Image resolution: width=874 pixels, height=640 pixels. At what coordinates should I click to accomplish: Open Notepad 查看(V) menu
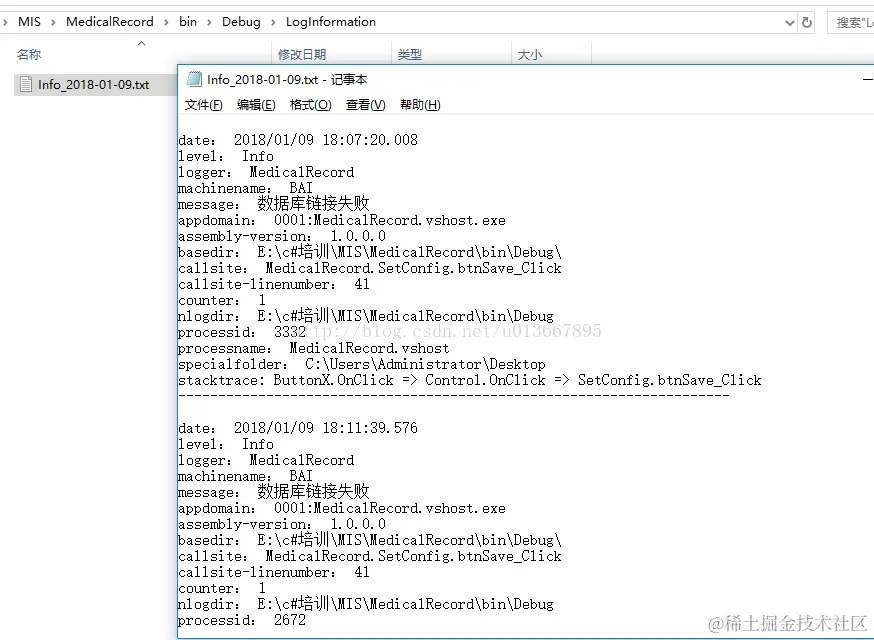click(x=365, y=105)
